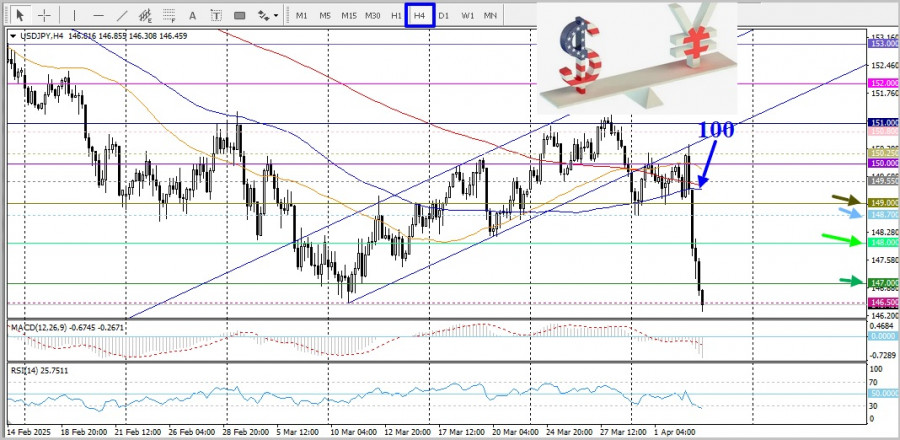Click the 150.000 price level label
The width and height of the screenshot is (900, 440).
point(884,163)
